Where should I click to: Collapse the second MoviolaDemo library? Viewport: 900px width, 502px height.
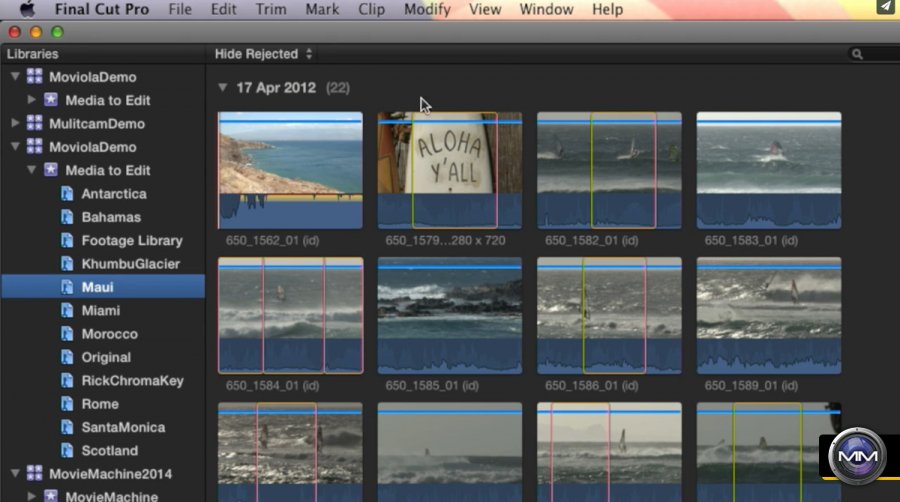coord(15,146)
